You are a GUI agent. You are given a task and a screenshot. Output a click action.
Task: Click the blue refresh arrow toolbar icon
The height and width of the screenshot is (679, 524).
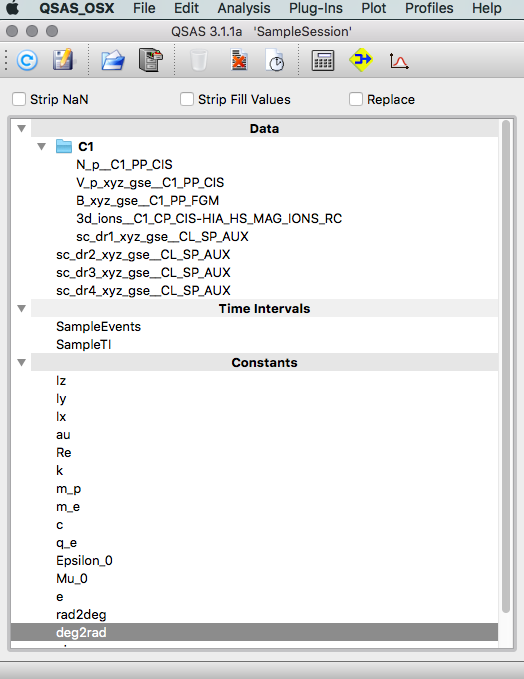tap(27, 60)
